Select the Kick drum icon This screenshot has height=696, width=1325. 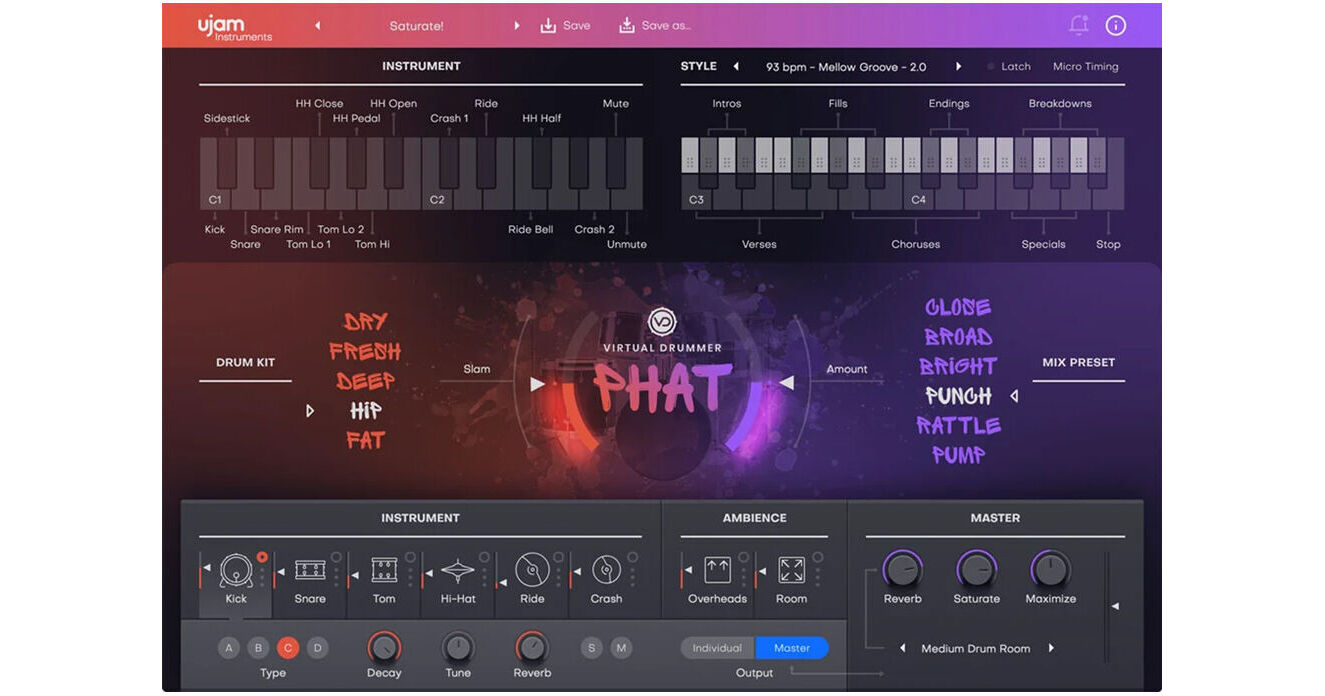[236, 570]
